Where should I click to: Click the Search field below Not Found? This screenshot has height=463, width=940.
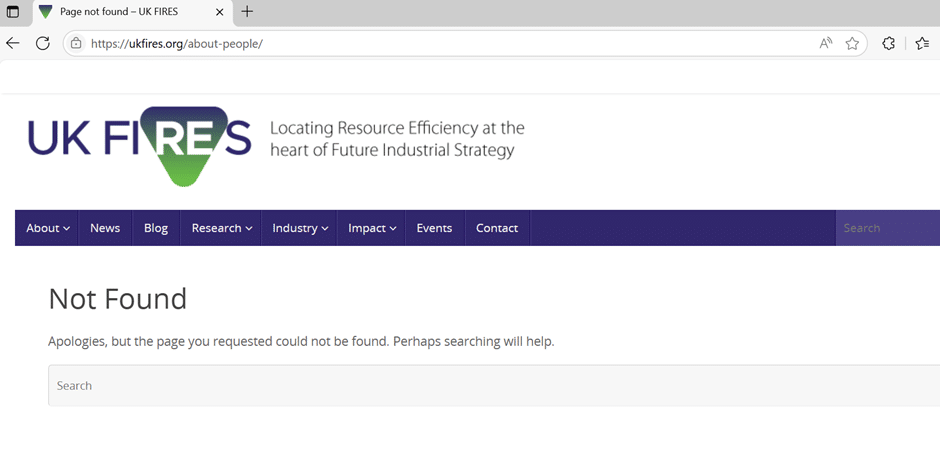coord(494,385)
